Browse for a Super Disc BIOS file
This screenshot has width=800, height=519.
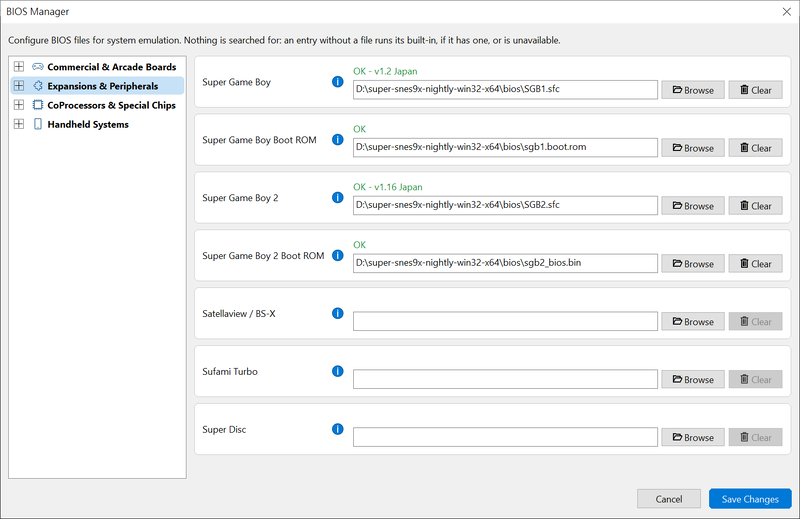(693, 437)
